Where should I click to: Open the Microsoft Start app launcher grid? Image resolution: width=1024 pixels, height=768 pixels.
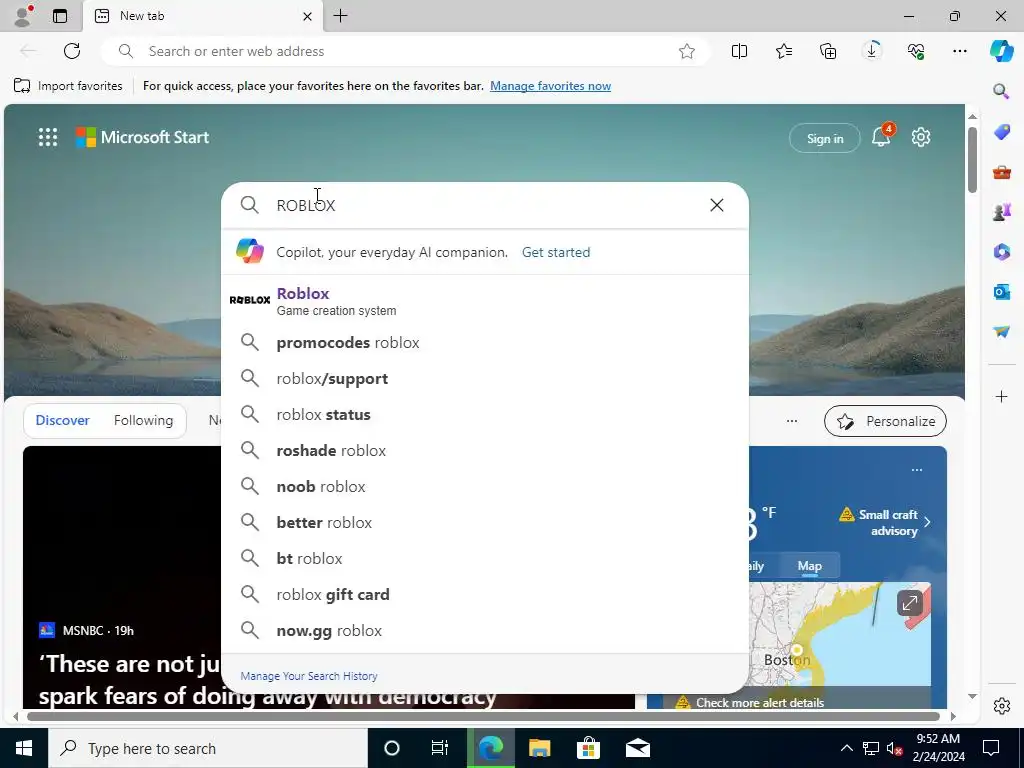(48, 137)
